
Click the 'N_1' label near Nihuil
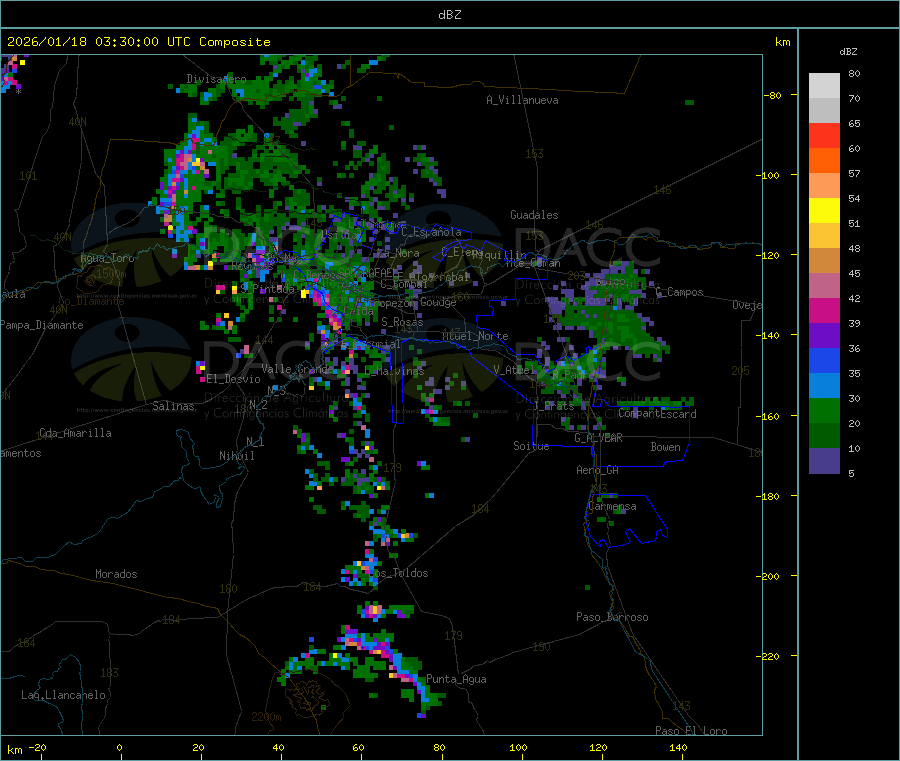point(255,441)
